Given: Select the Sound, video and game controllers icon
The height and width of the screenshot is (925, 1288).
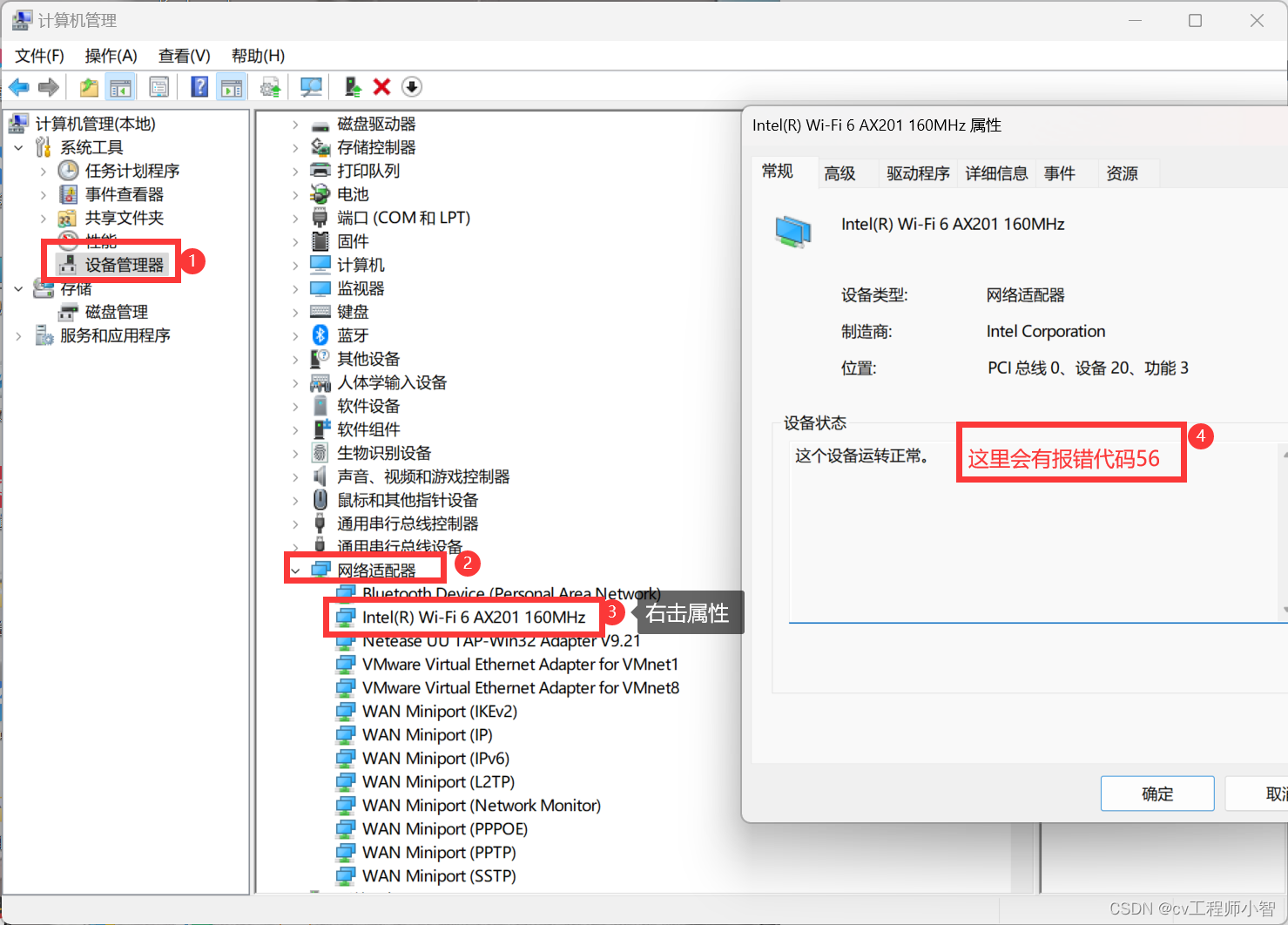Looking at the screenshot, I should [x=320, y=476].
